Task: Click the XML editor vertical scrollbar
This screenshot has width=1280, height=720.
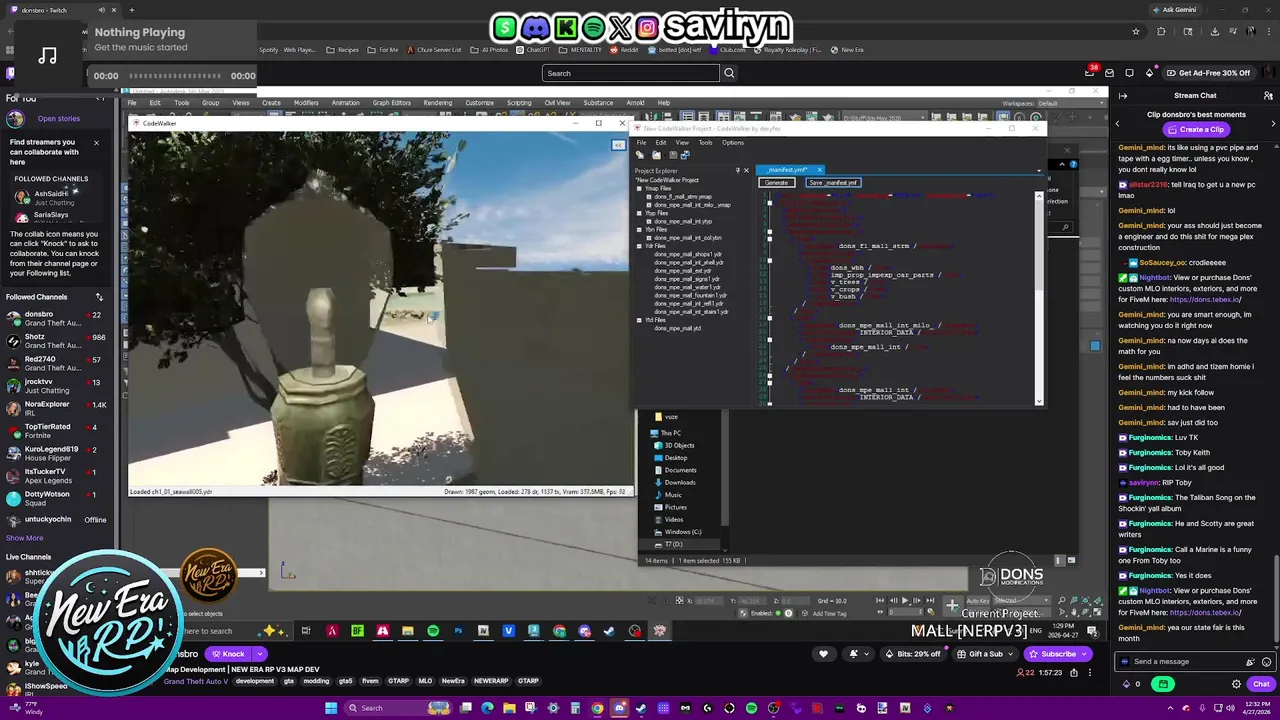Action: coord(1039,297)
